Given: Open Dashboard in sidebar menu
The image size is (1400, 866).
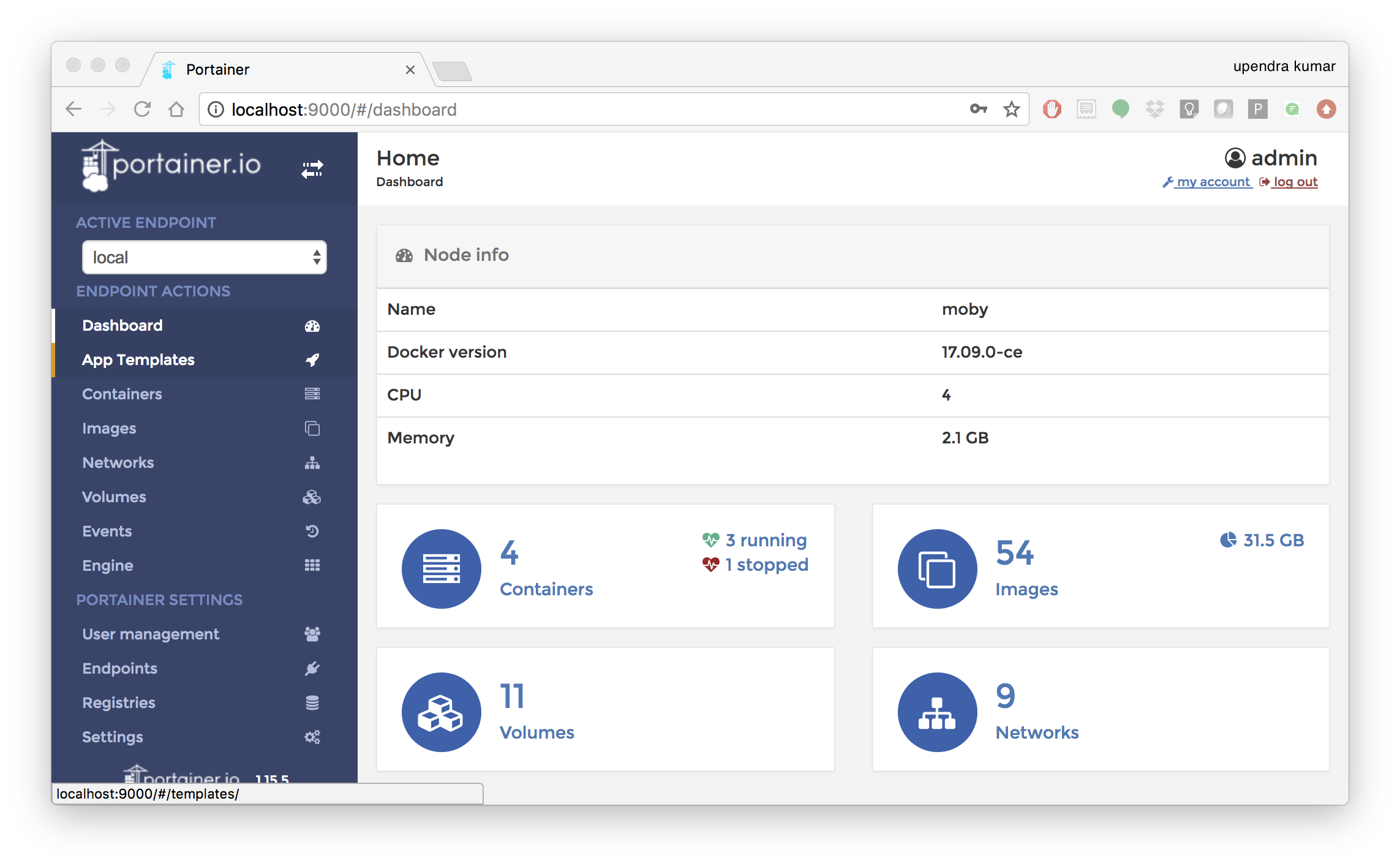Looking at the screenshot, I should (205, 326).
